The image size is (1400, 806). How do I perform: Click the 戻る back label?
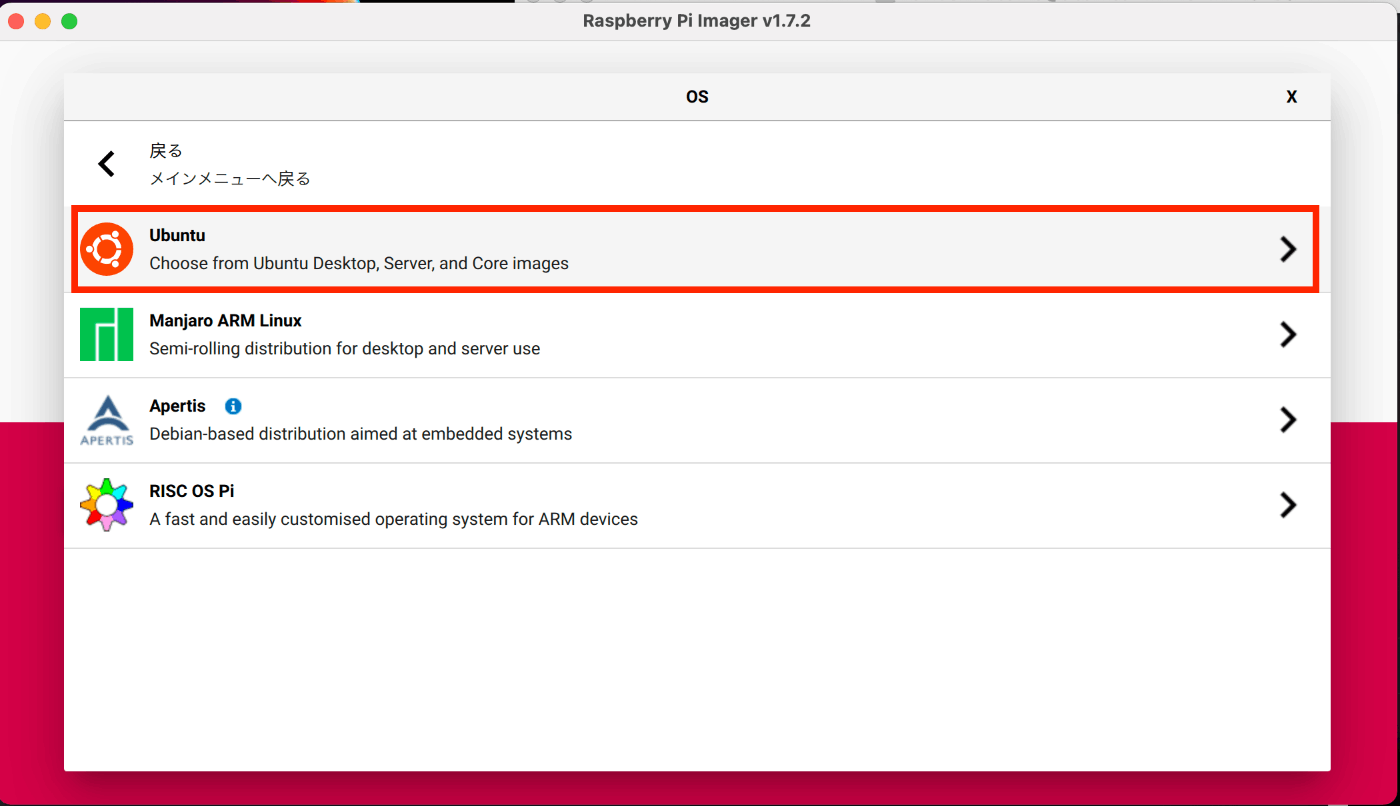(166, 151)
